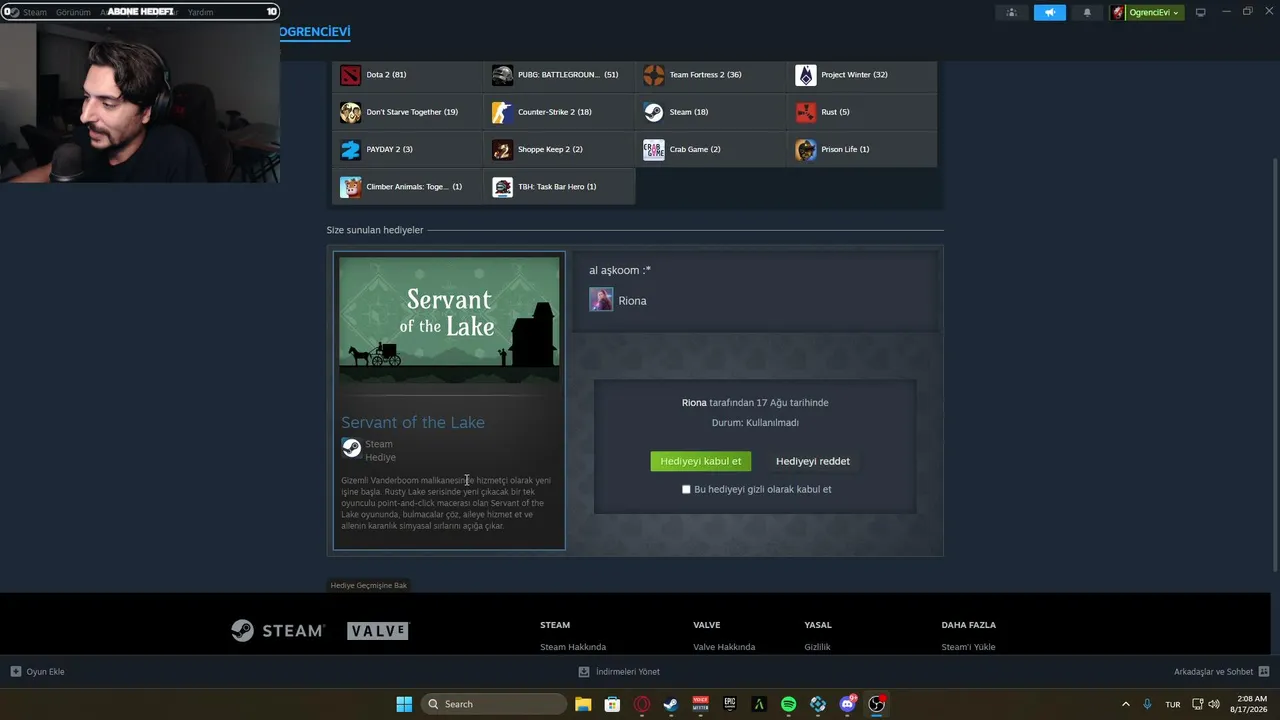Viewport: 1280px width, 720px height.
Task: Open Riona's profile avatar
Action: 601,300
